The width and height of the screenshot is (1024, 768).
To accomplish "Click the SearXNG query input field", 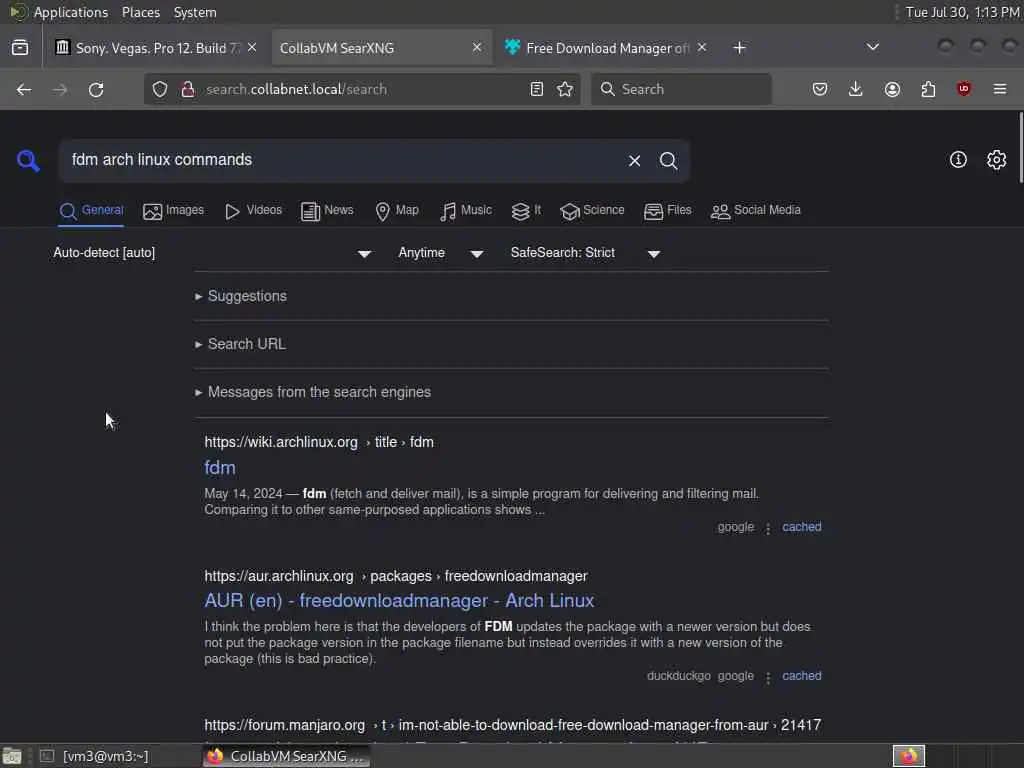I will point(343,161).
